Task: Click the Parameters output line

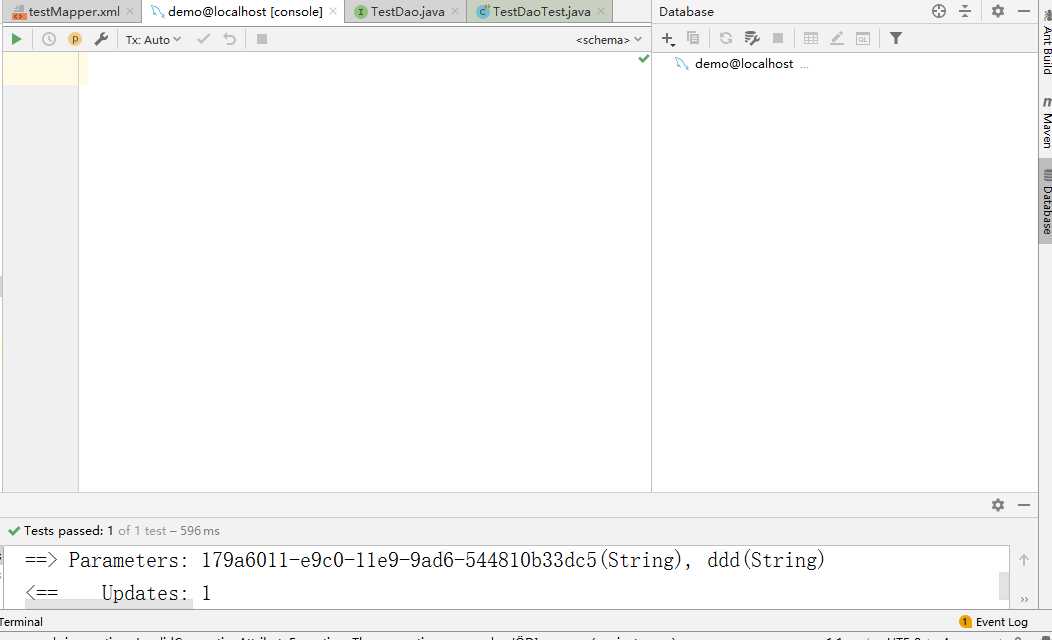Action: [x=424, y=559]
